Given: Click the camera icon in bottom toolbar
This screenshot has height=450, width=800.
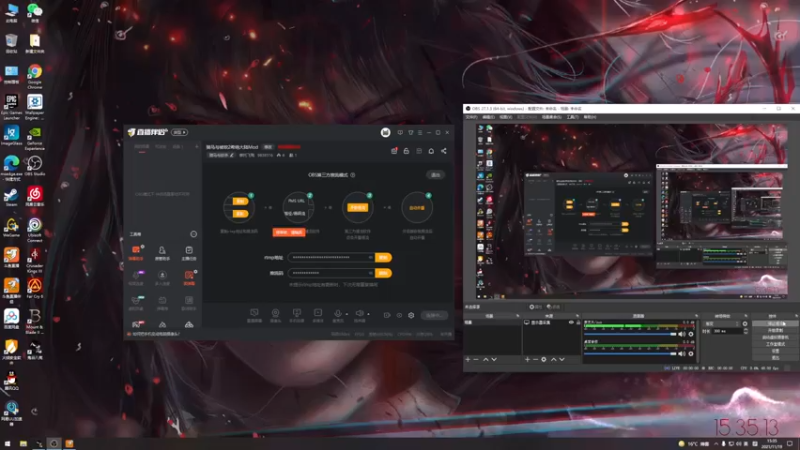Looking at the screenshot, I should [x=276, y=313].
